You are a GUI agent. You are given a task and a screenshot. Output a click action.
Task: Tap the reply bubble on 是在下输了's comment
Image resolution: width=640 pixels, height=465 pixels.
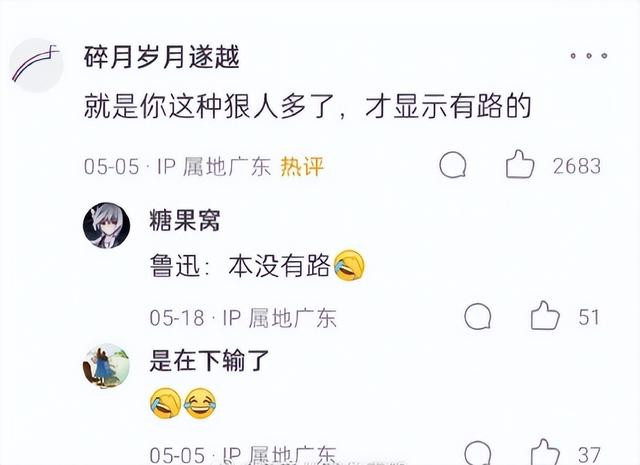(478, 453)
